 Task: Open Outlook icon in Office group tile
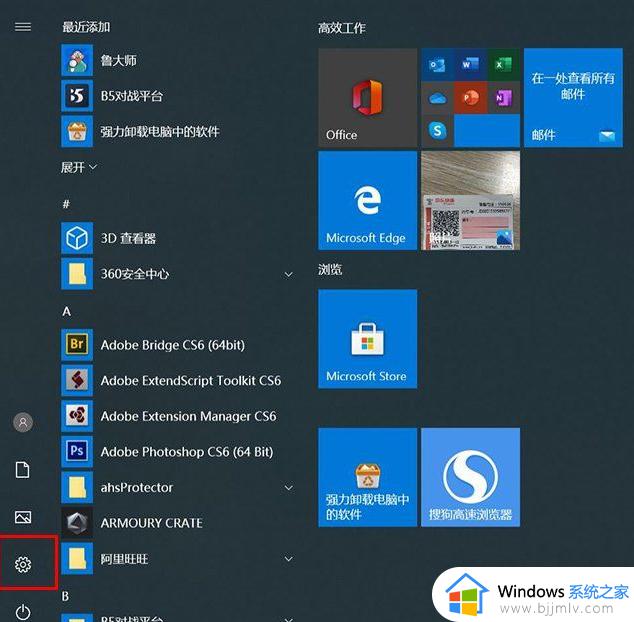[x=437, y=65]
